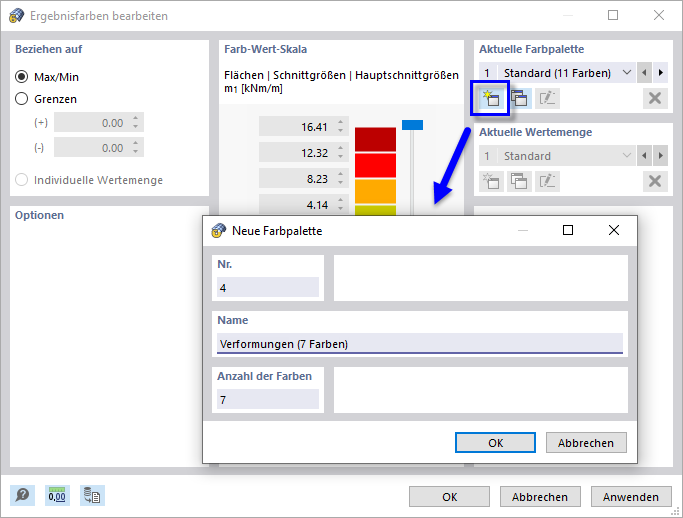
Task: Close the Neue Farbpalette dialog
Action: [x=614, y=230]
